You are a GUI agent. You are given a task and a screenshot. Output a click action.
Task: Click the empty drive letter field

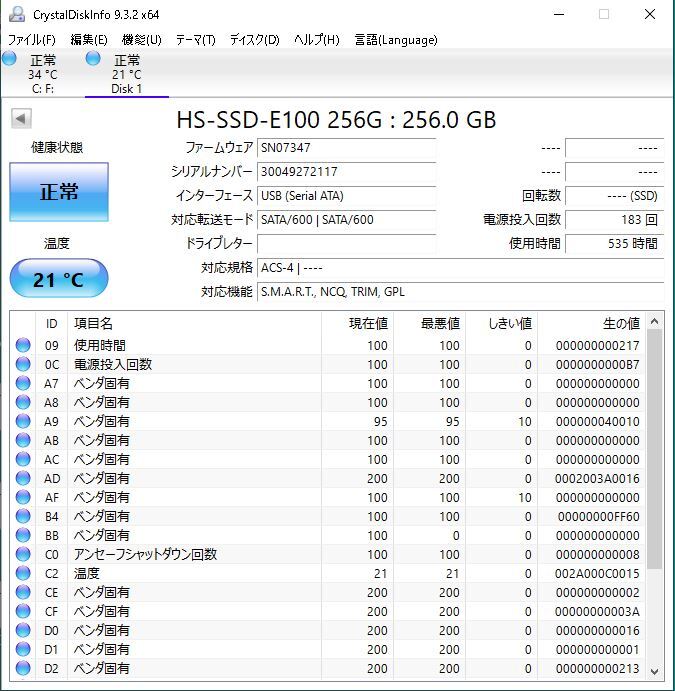tap(346, 243)
